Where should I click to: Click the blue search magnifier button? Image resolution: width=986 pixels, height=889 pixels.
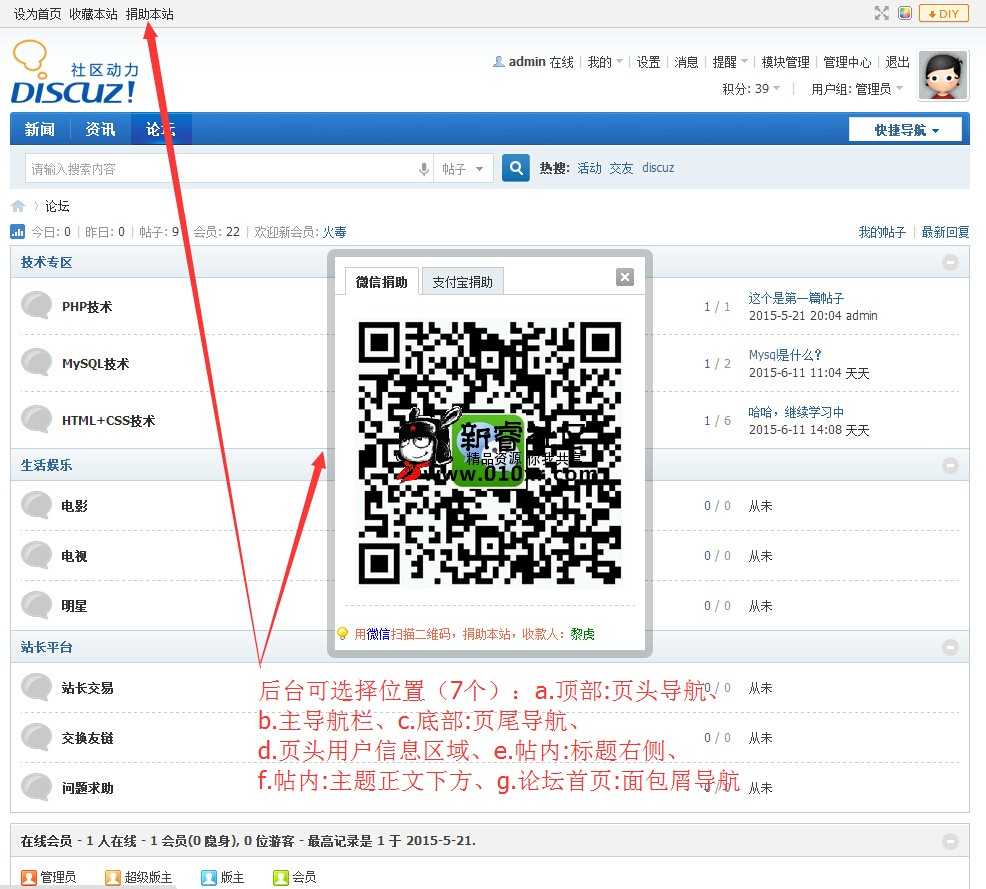tap(515, 168)
